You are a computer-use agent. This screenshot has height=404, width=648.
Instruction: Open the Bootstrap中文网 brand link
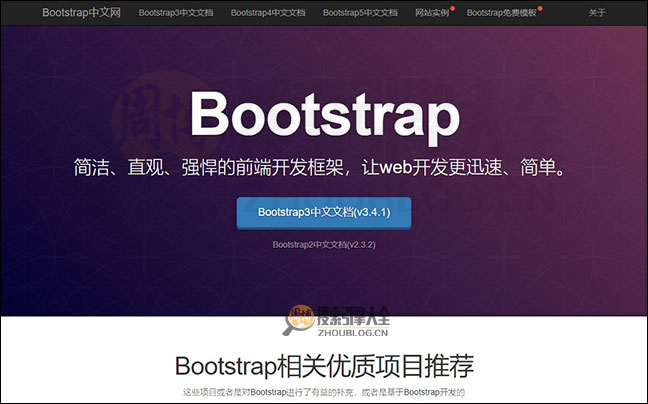point(81,12)
